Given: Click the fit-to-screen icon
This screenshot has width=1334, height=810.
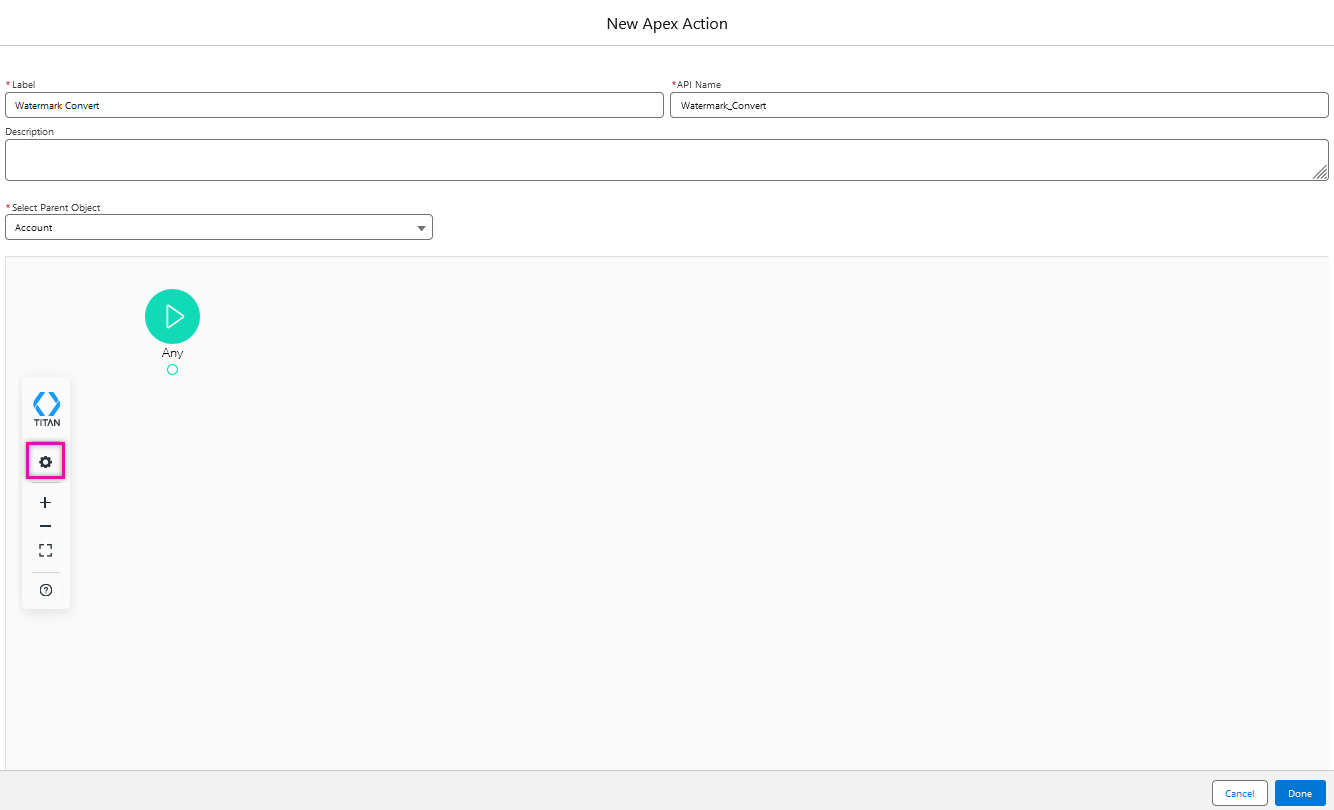Looking at the screenshot, I should (45, 550).
